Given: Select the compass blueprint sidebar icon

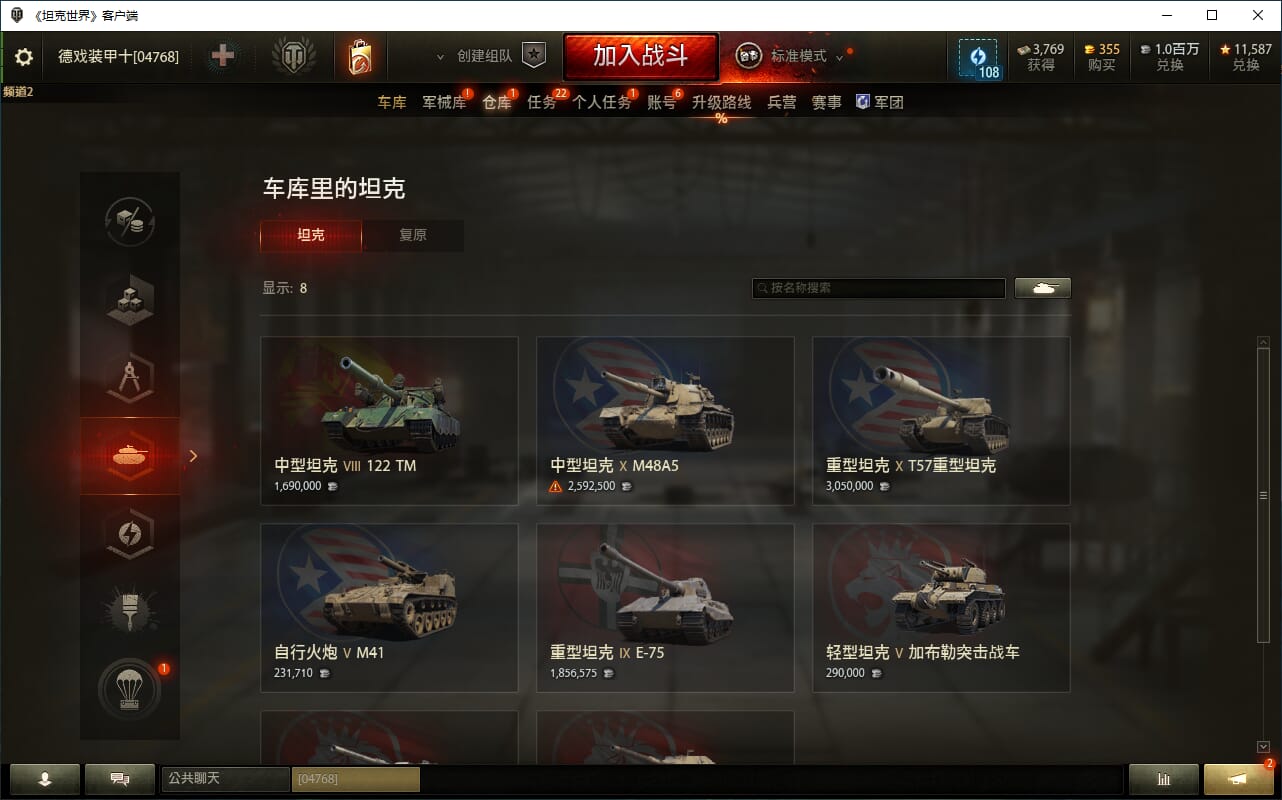Looking at the screenshot, I should point(130,379).
